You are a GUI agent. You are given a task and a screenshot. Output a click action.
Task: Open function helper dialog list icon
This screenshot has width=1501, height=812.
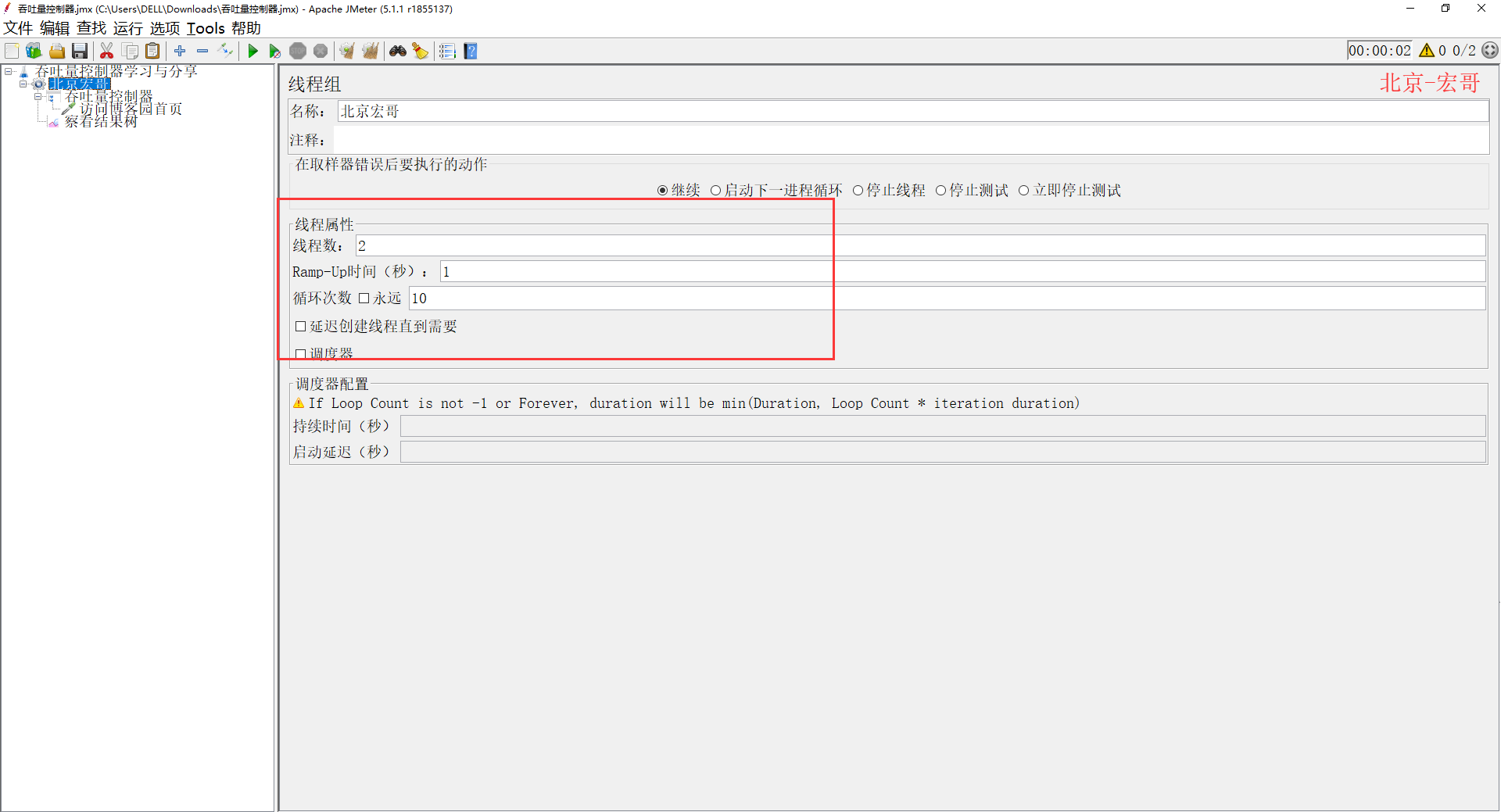tap(447, 51)
